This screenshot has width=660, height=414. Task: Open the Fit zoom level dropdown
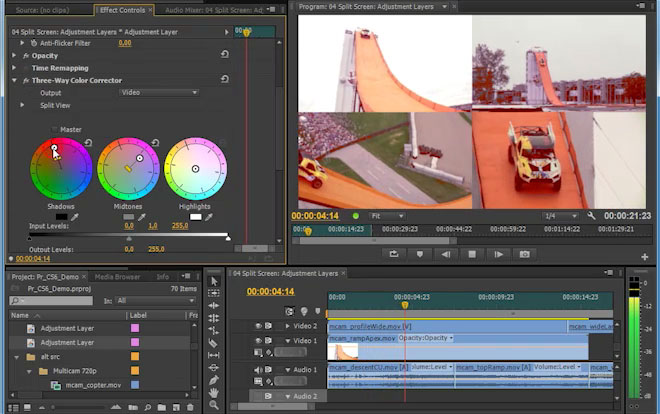point(388,215)
